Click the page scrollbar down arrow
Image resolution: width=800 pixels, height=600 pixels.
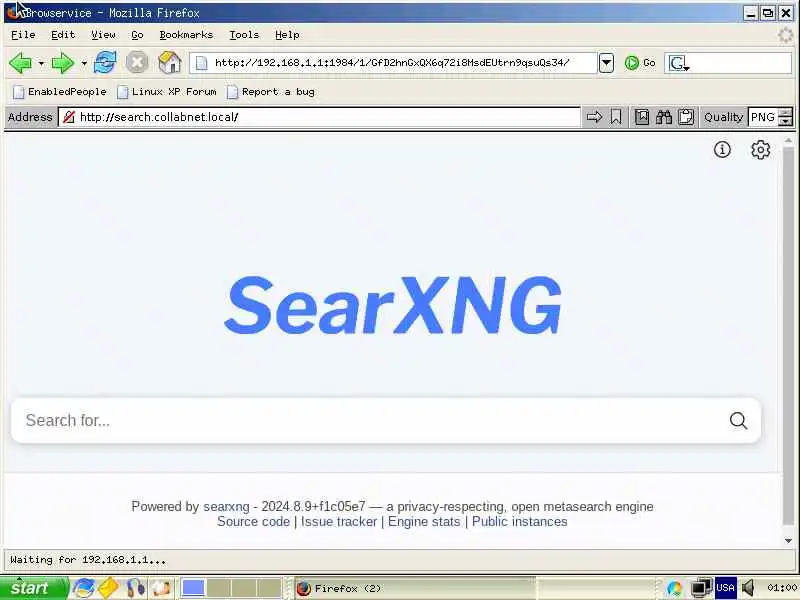pyautogui.click(x=788, y=540)
